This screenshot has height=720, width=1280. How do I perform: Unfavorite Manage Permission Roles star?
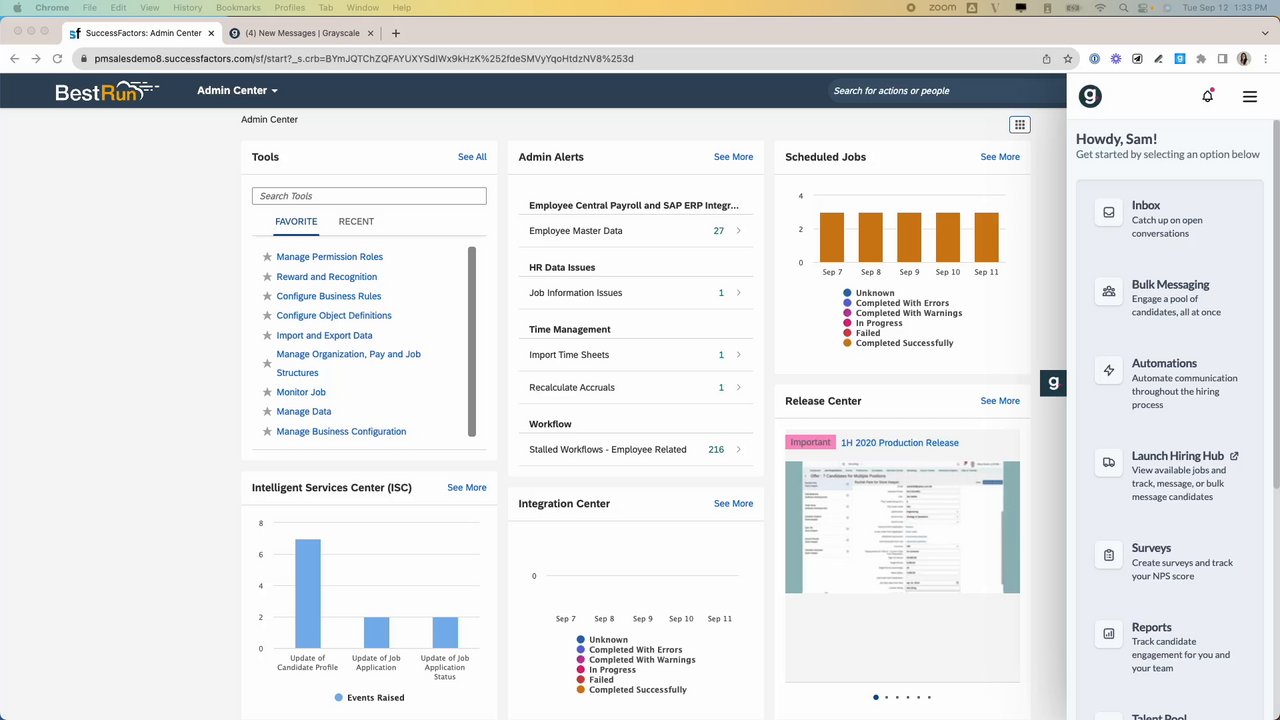267,257
